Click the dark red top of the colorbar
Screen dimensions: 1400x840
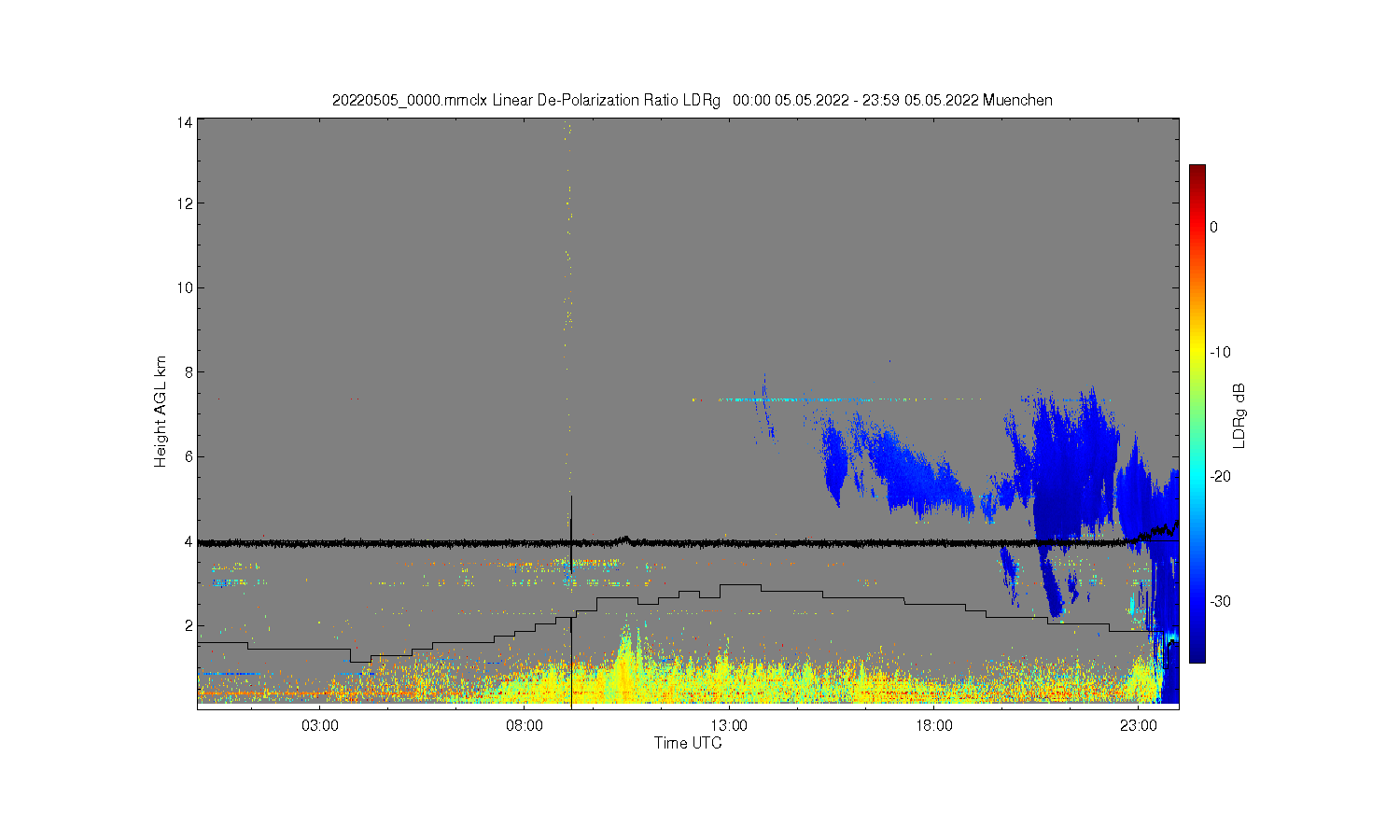tap(1197, 173)
